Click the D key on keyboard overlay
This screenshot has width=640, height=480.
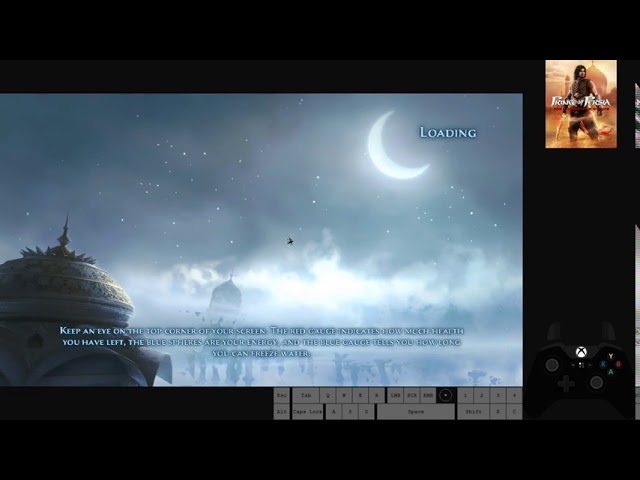[366, 411]
